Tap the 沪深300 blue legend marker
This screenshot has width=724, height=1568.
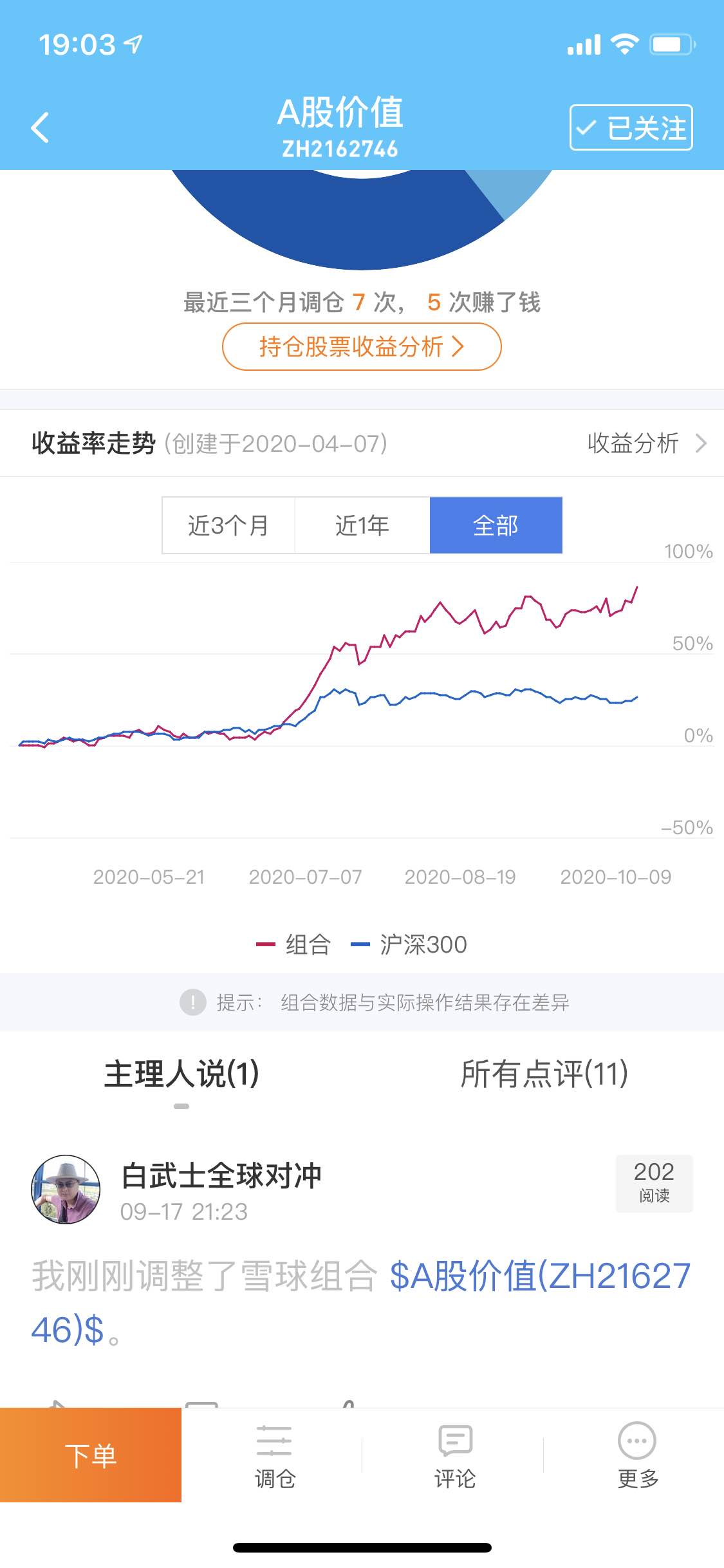coord(360,944)
